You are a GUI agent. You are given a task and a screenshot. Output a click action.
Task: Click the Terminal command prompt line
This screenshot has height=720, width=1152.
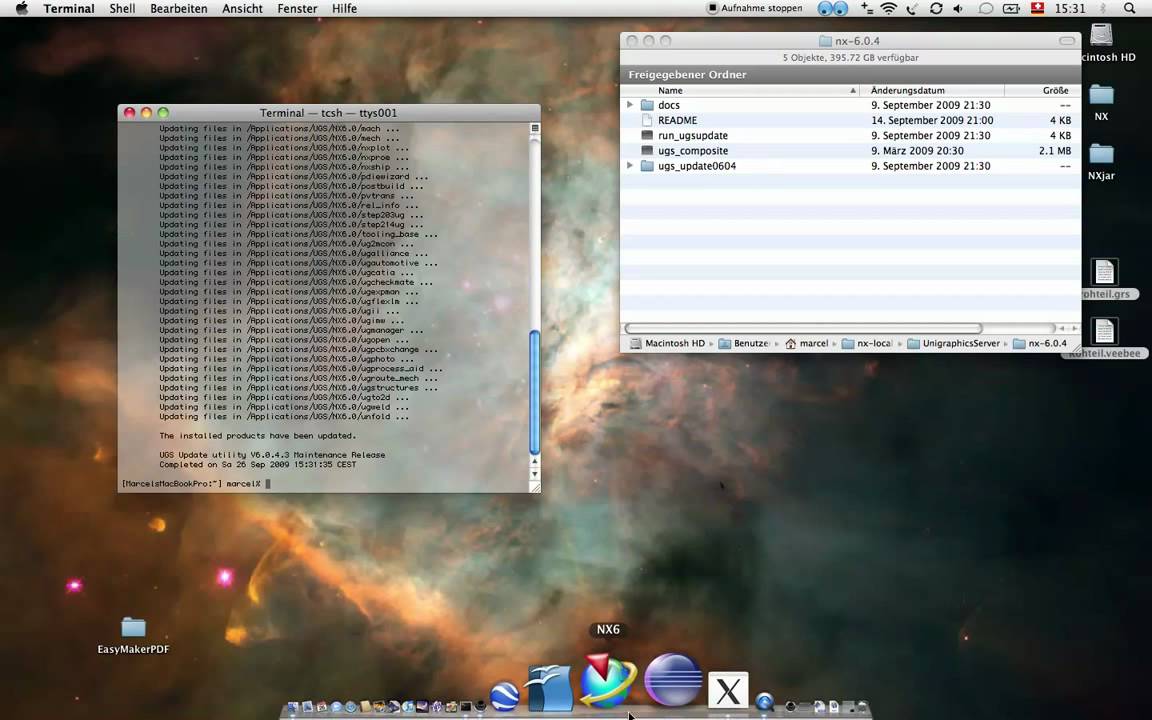pyautogui.click(x=196, y=483)
